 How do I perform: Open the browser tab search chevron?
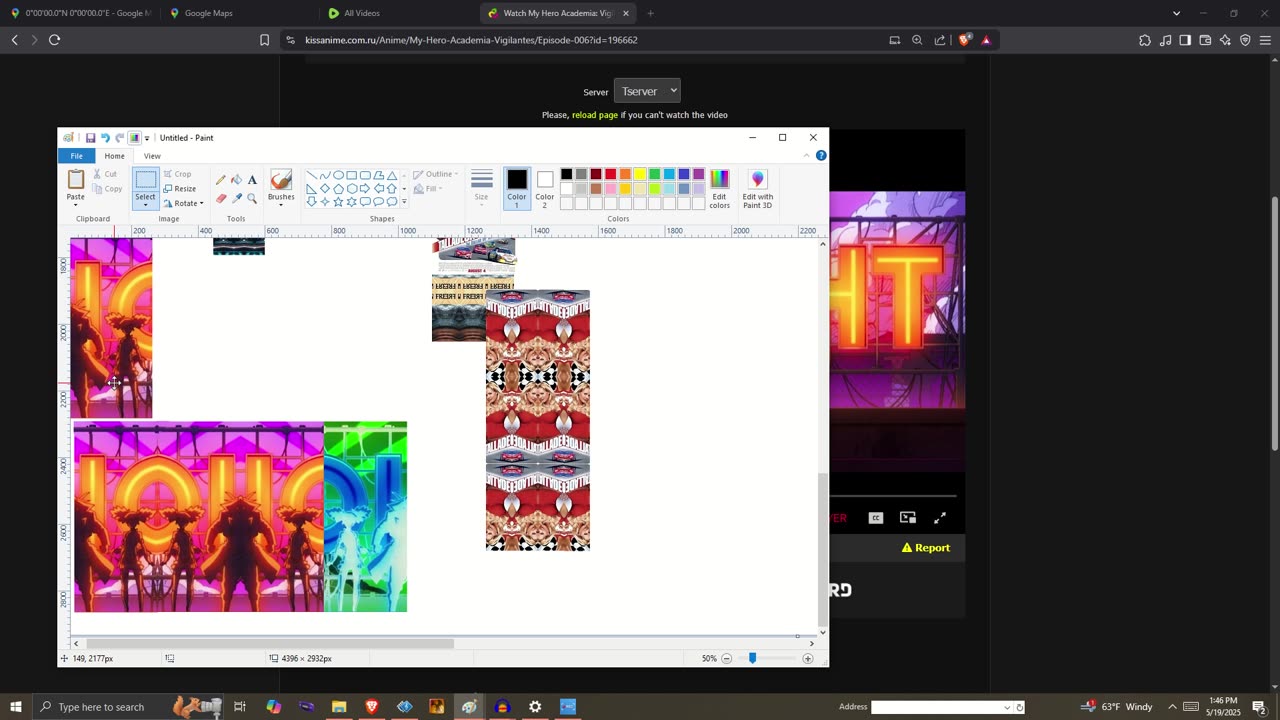point(1176,13)
